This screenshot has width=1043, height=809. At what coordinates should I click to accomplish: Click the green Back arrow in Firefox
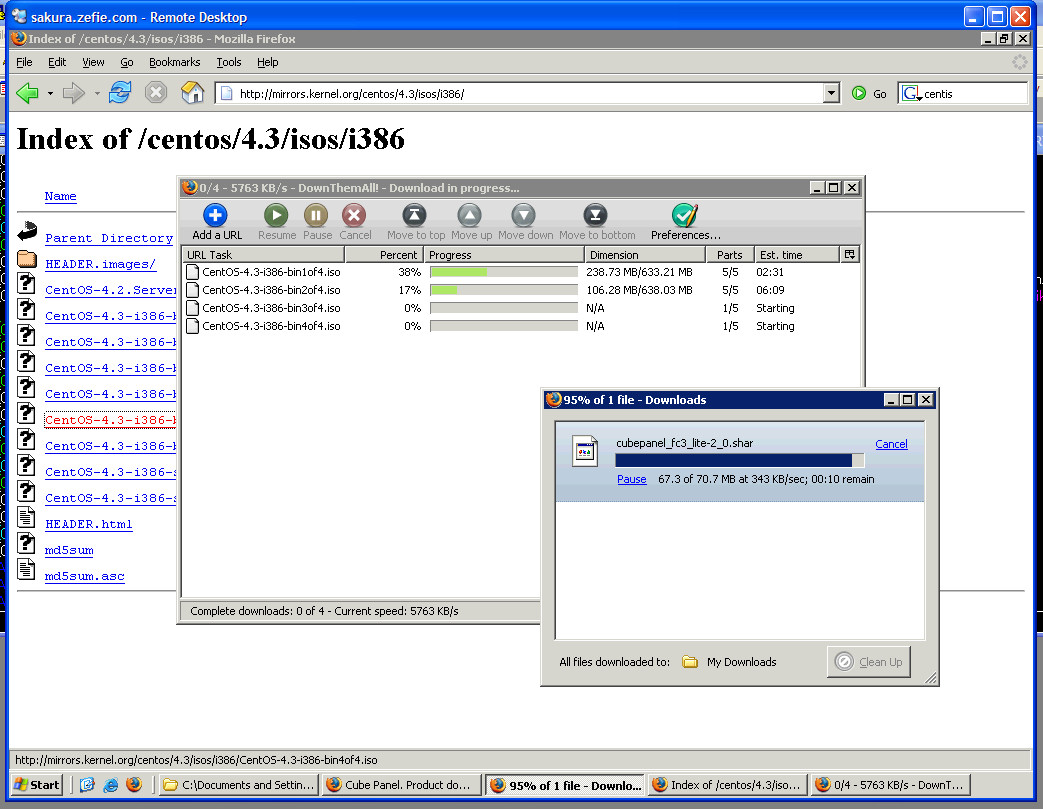(27, 93)
